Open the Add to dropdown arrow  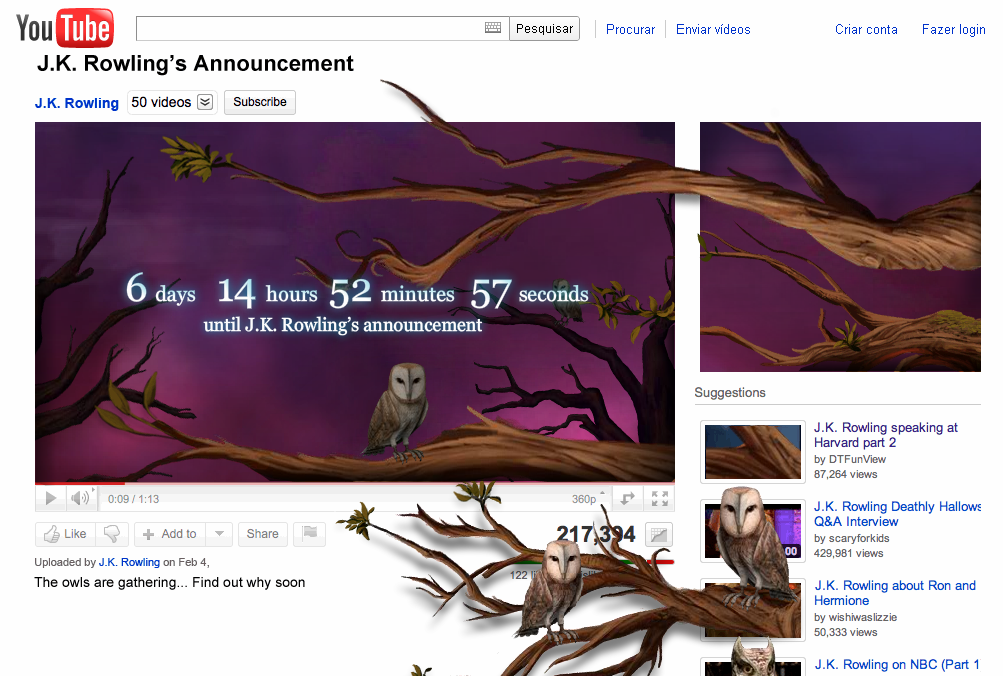220,534
